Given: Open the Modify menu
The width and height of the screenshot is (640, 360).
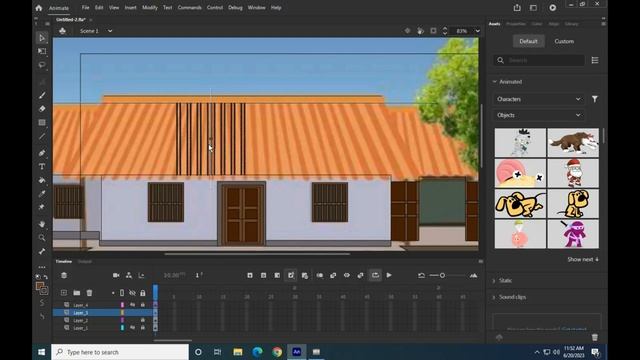Looking at the screenshot, I should point(150,8).
